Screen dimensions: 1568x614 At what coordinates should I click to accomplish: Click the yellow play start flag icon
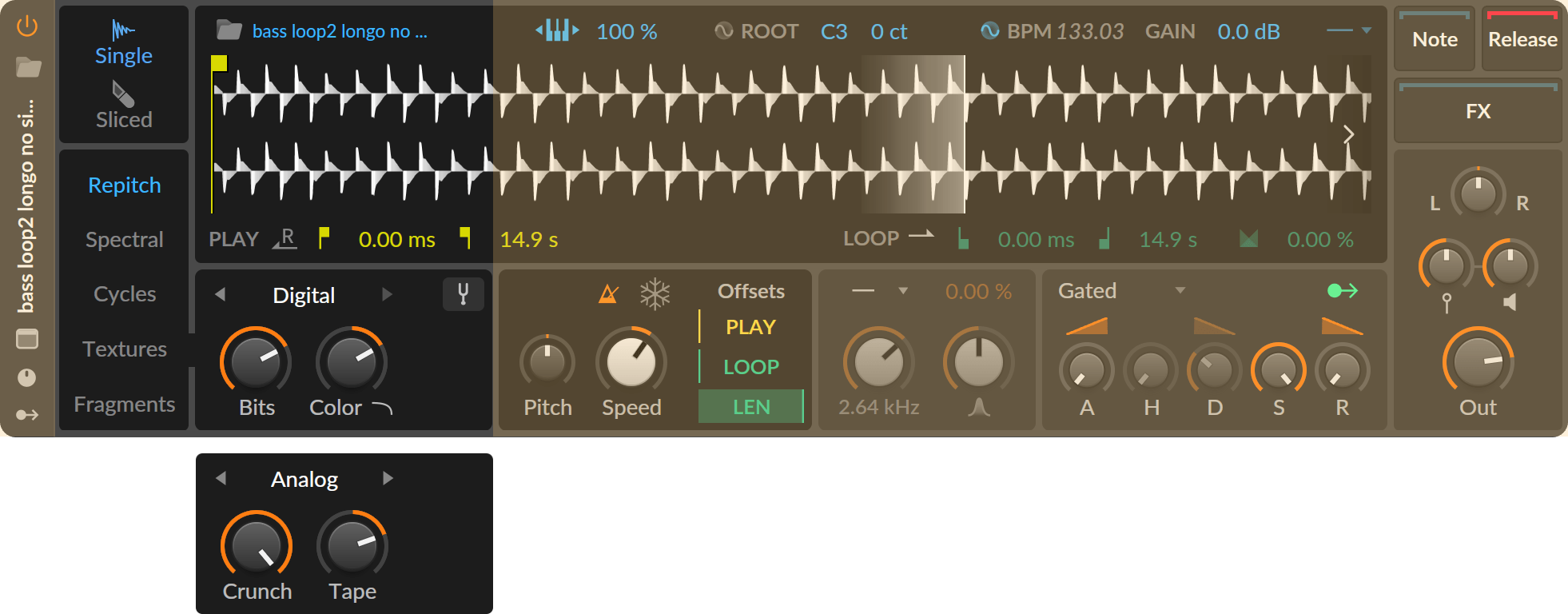click(x=324, y=238)
